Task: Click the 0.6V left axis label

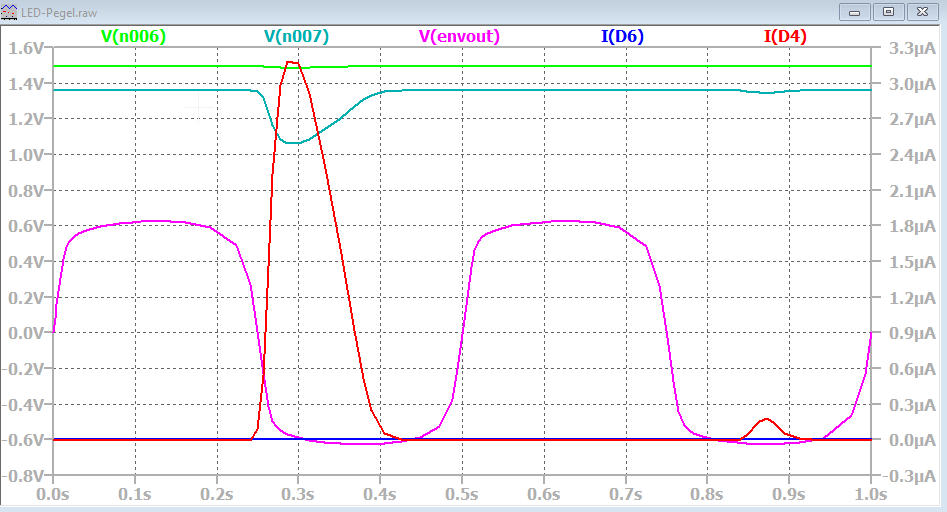Action: (26, 226)
